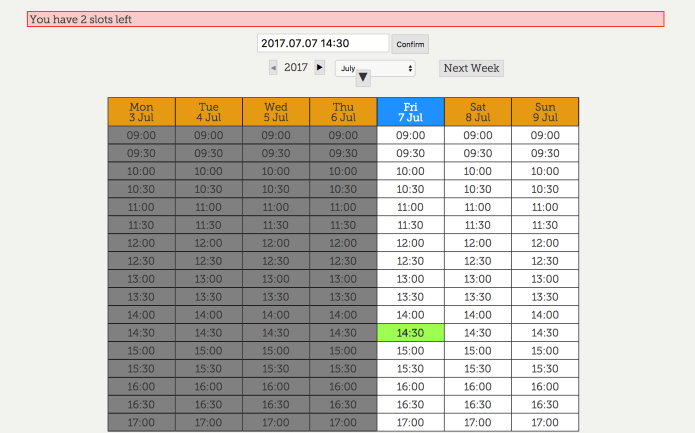The width and height of the screenshot is (695, 433).
Task: Click the previous year arrow button
Action: click(273, 68)
